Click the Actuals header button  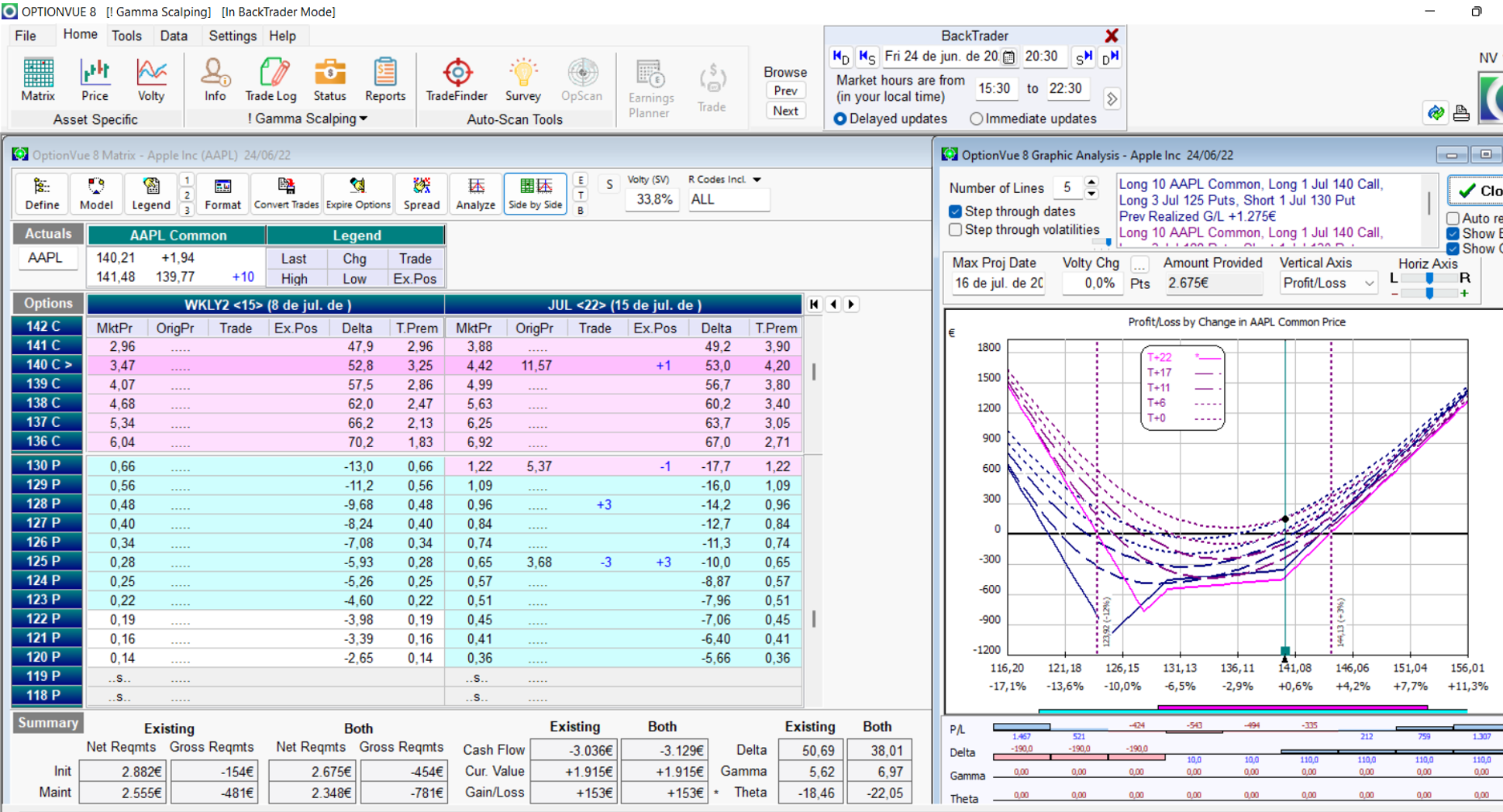(x=48, y=234)
